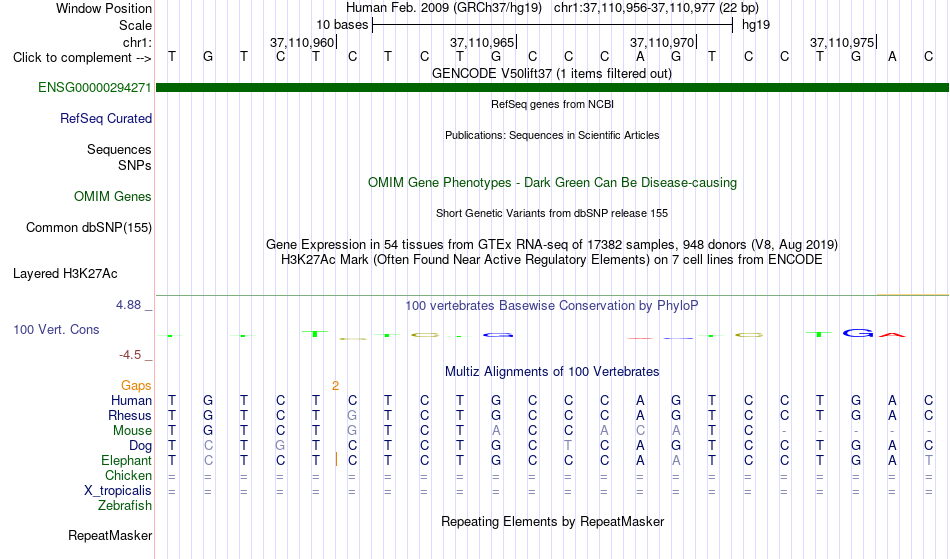Viewport: 950px width, 559px height.
Task: Click the red A conservation logo
Action: tap(892, 334)
